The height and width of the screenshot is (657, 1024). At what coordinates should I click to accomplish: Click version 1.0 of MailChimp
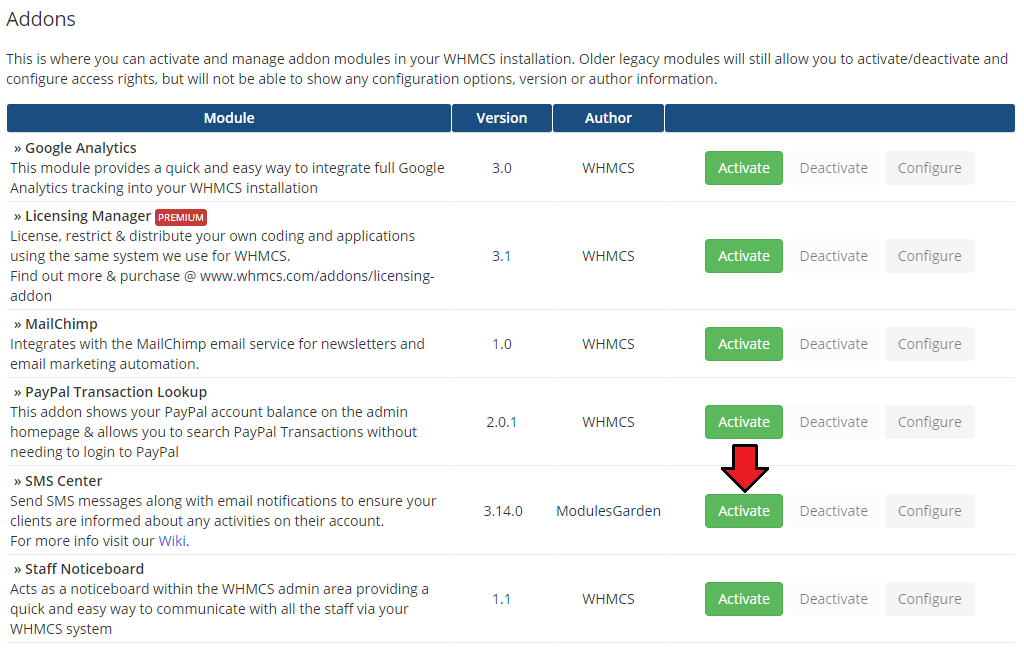502,344
